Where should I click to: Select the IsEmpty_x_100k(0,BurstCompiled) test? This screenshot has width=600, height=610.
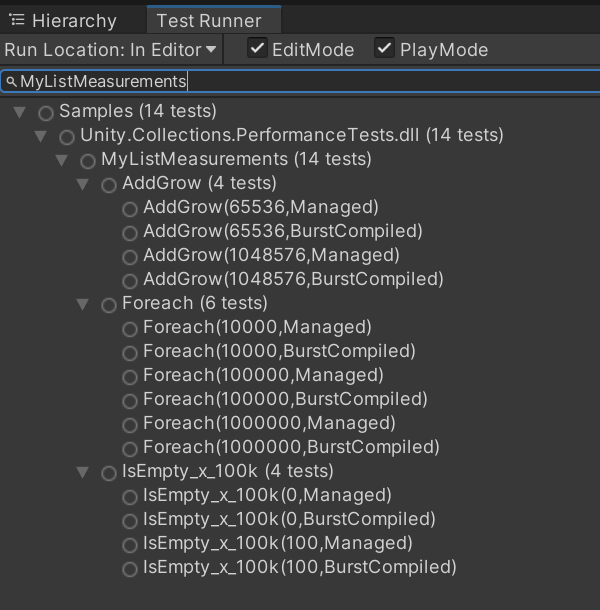[289, 519]
